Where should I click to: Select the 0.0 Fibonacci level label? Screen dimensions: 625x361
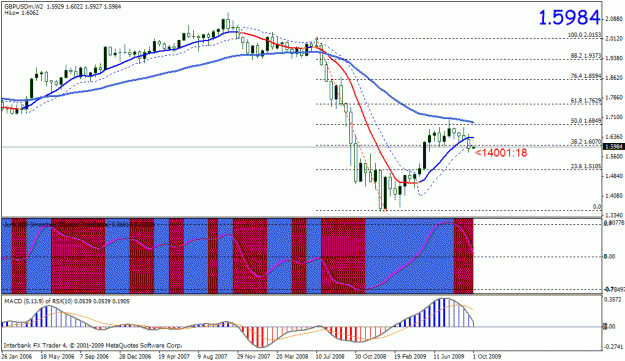(597, 207)
